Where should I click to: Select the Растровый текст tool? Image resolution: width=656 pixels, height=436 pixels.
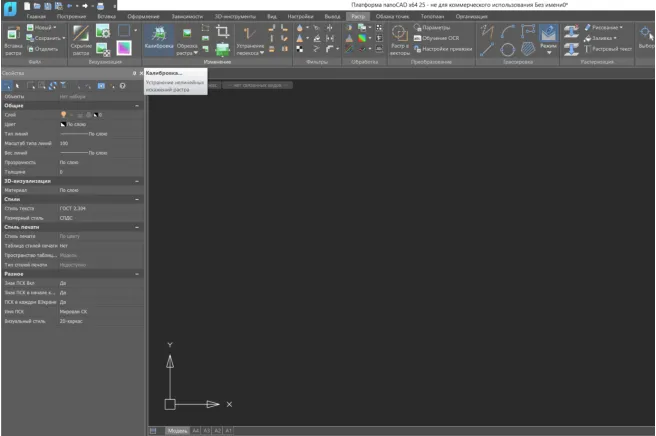pos(607,49)
